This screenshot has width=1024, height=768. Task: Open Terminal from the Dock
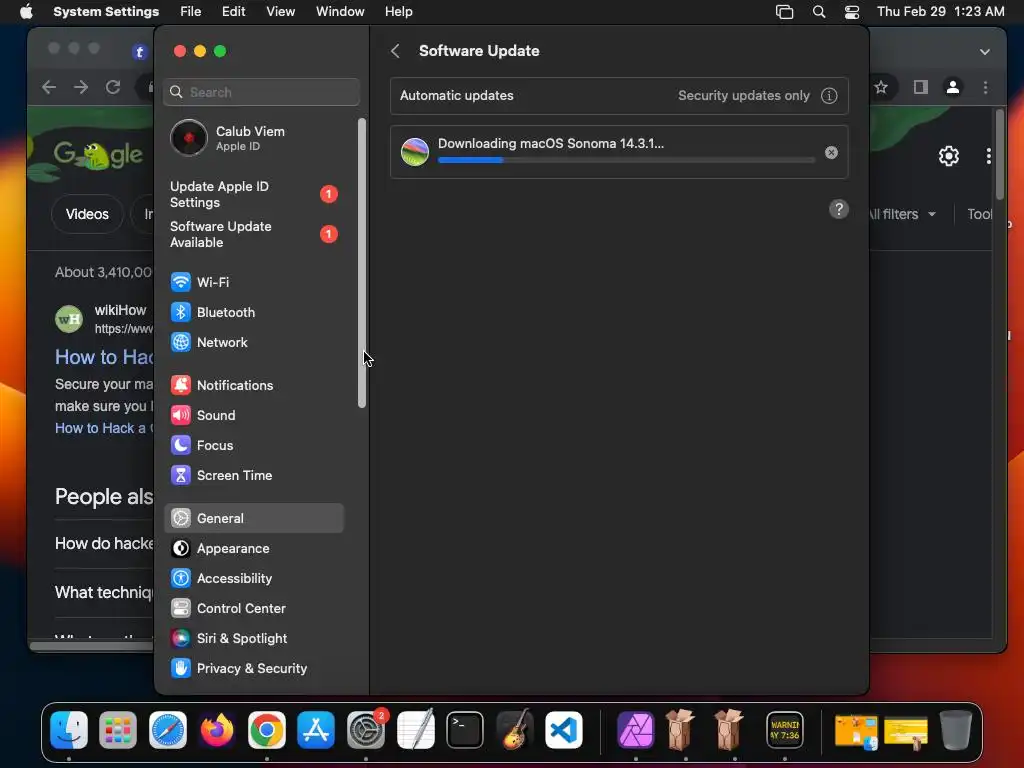point(465,730)
